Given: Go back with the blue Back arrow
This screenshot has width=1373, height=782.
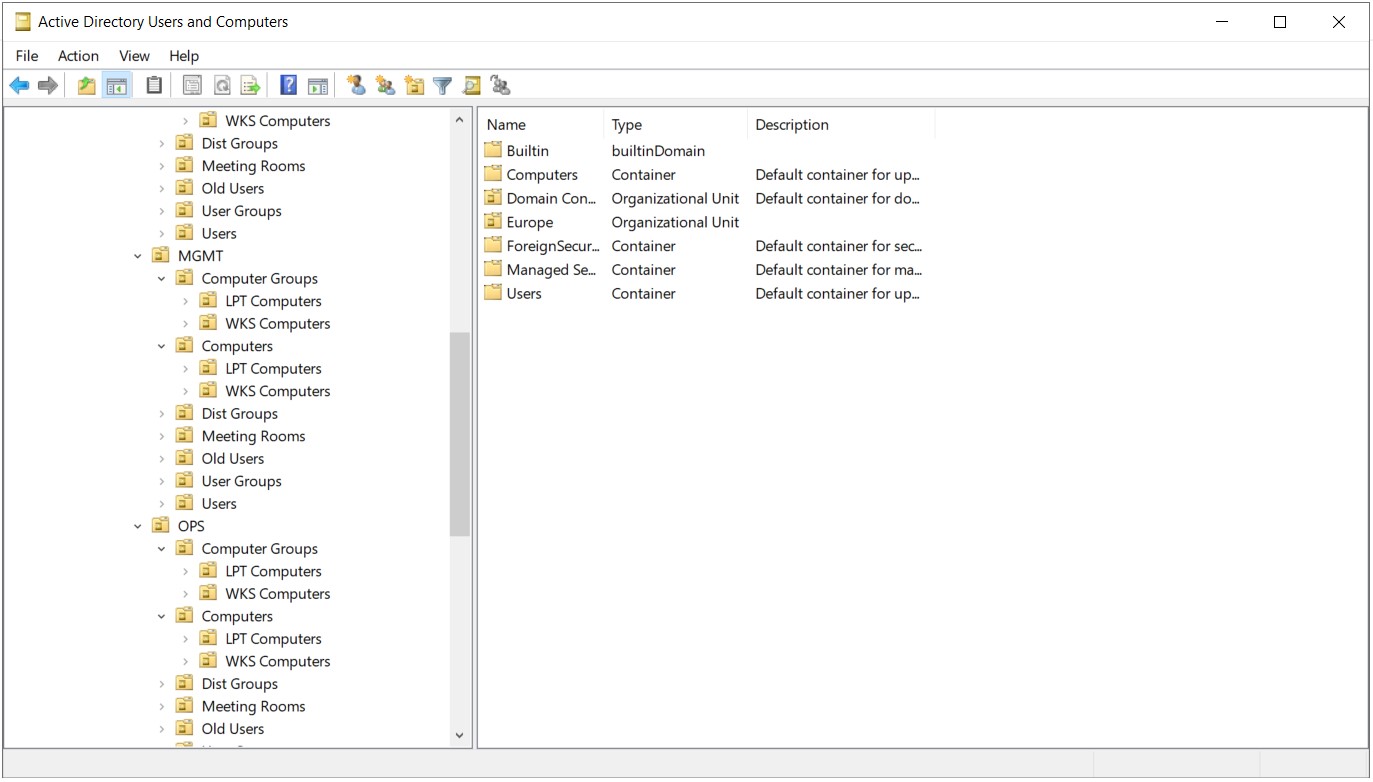Looking at the screenshot, I should 19,86.
